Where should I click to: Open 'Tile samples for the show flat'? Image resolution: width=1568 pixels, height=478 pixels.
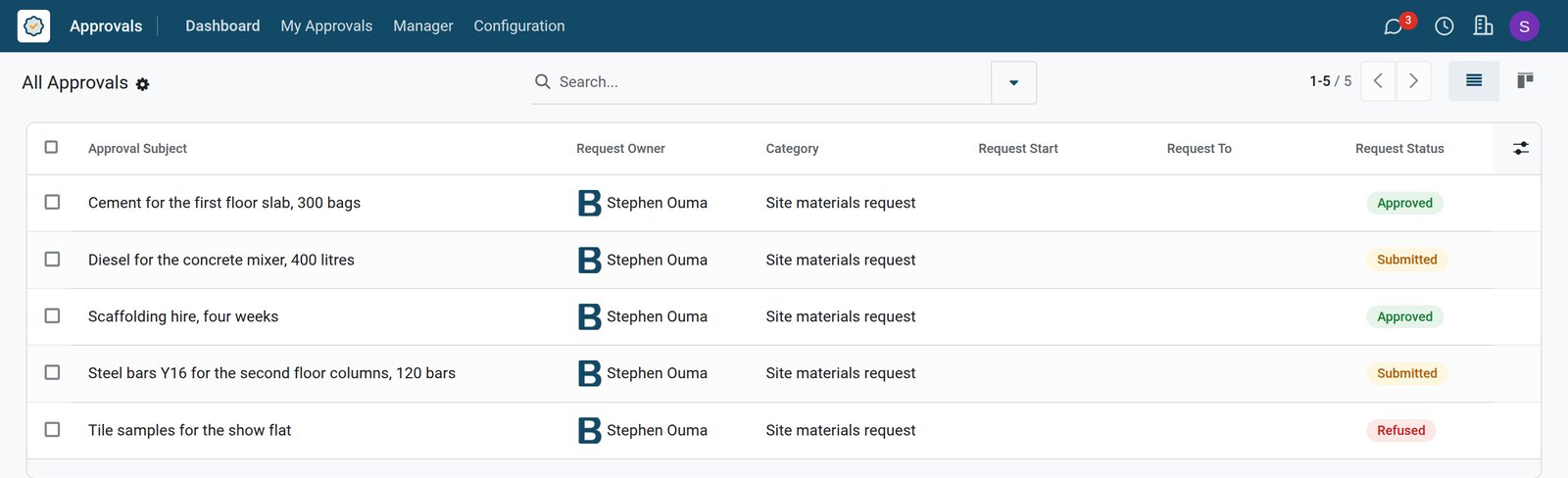(190, 430)
